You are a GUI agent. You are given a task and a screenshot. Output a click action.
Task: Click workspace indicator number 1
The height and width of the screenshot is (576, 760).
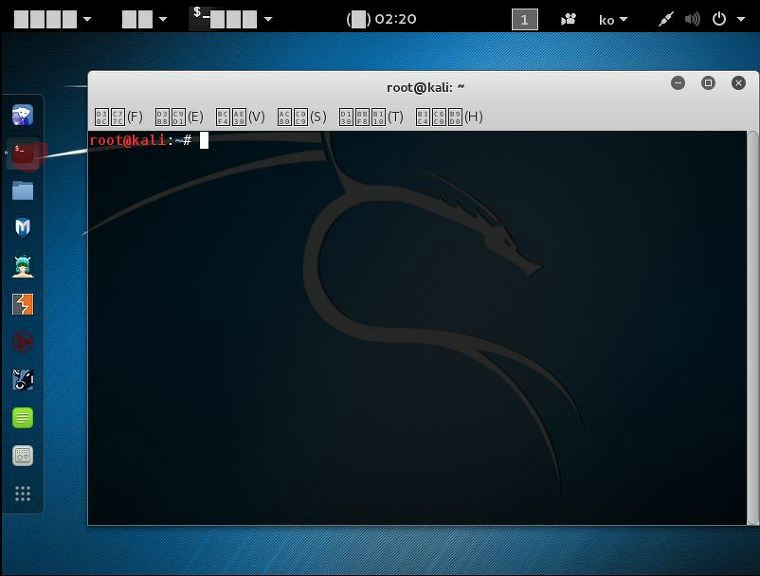tap(524, 19)
